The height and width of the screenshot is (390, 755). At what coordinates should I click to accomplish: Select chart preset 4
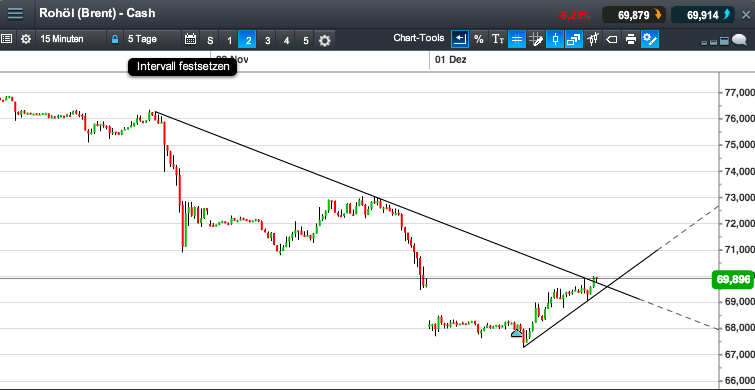286,40
